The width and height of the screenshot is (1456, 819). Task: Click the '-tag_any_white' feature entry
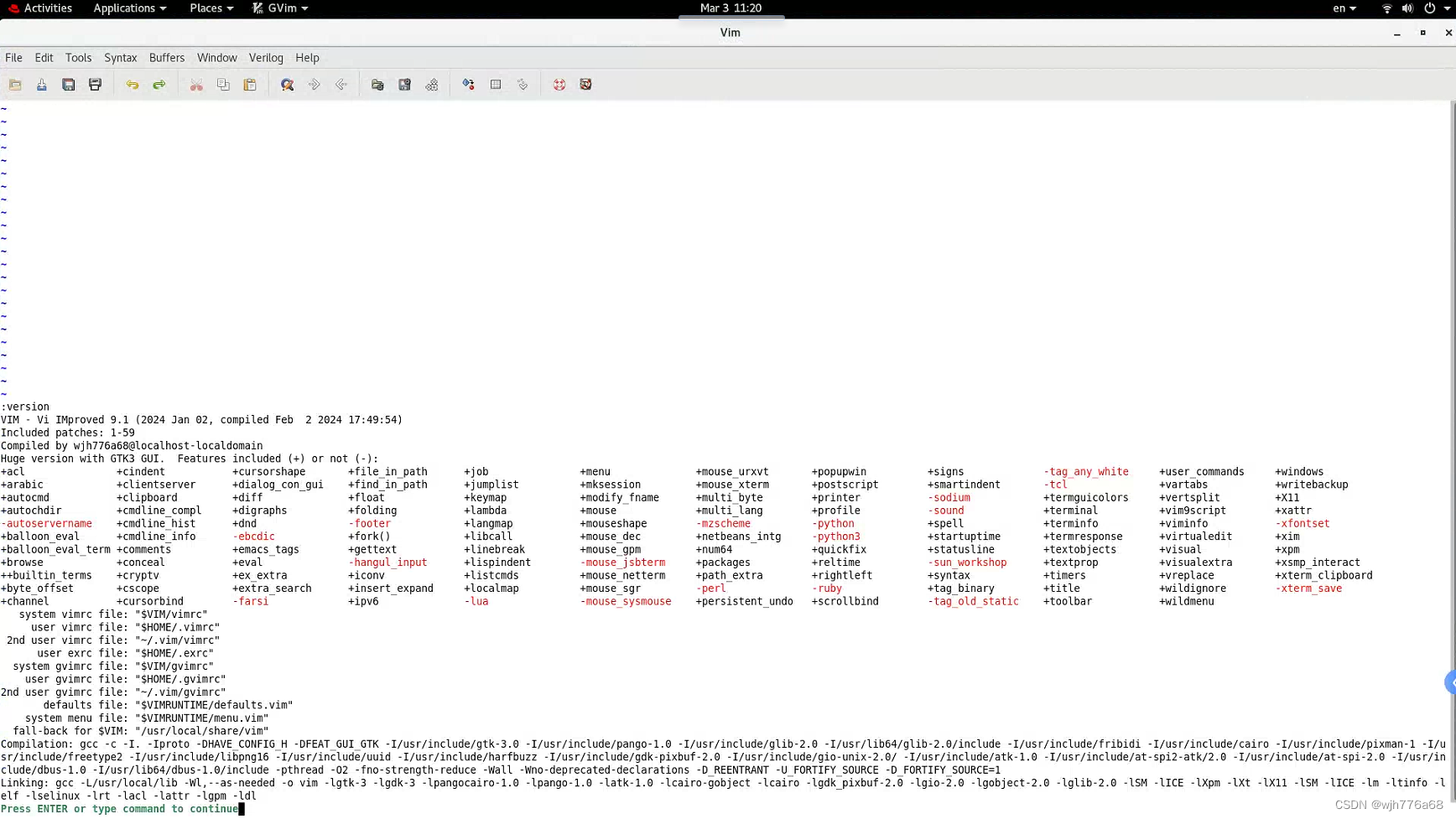tap(1086, 472)
